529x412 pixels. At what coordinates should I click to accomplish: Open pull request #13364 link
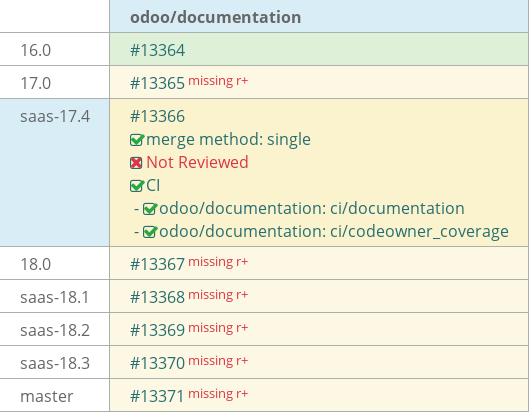pos(158,50)
